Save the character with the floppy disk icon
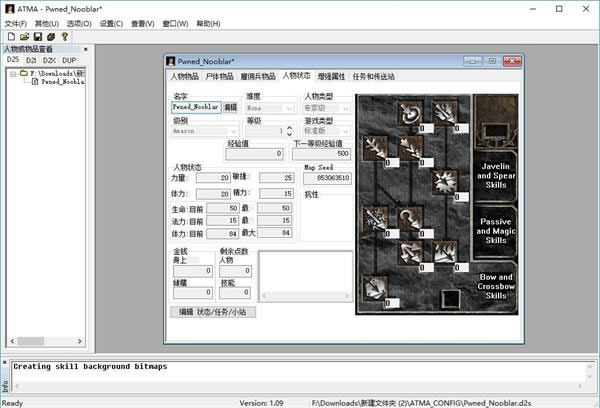600x408 pixels. 38,37
